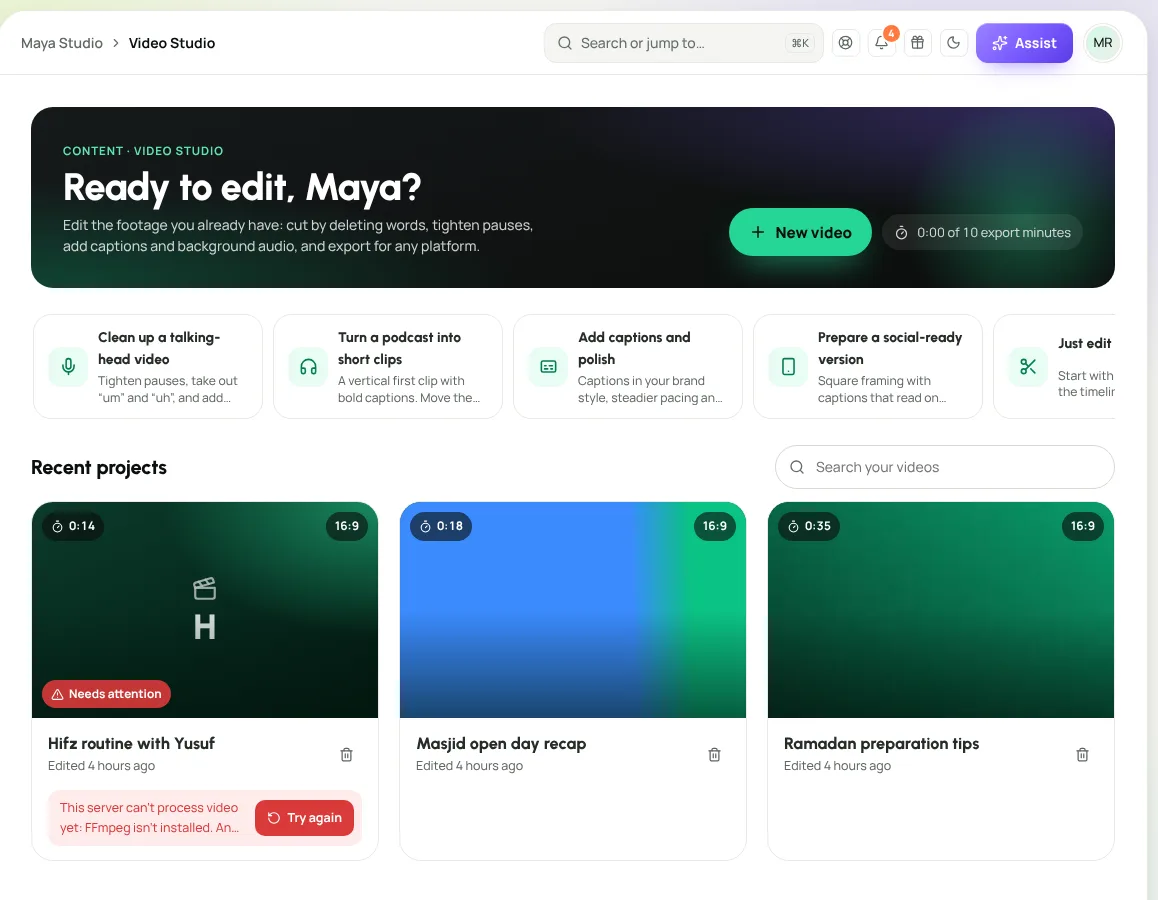Open the MR profile avatar

coord(1103,43)
